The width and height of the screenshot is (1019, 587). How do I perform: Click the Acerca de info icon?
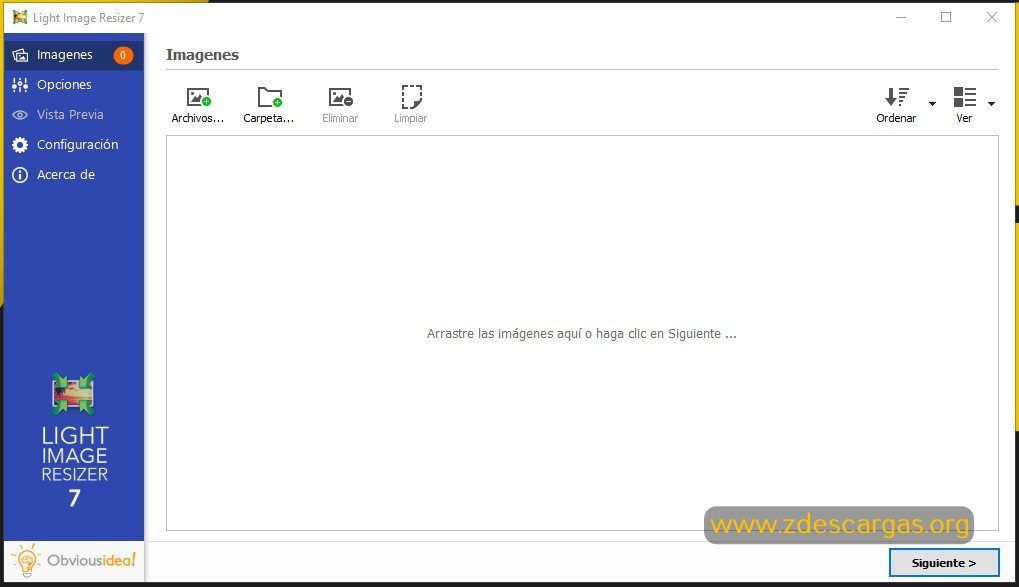20,175
